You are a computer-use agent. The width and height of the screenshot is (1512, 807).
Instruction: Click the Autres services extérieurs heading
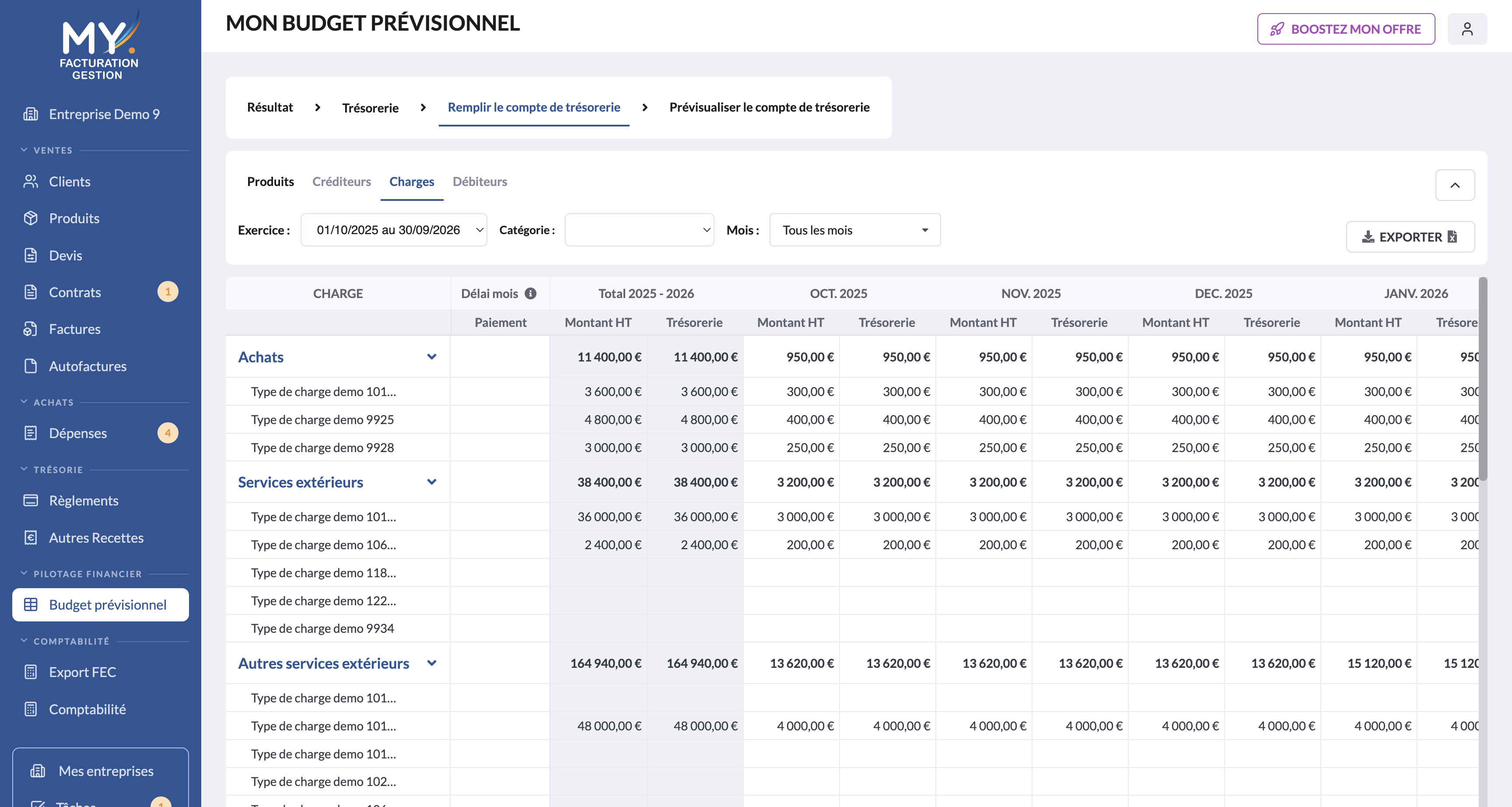pos(323,663)
